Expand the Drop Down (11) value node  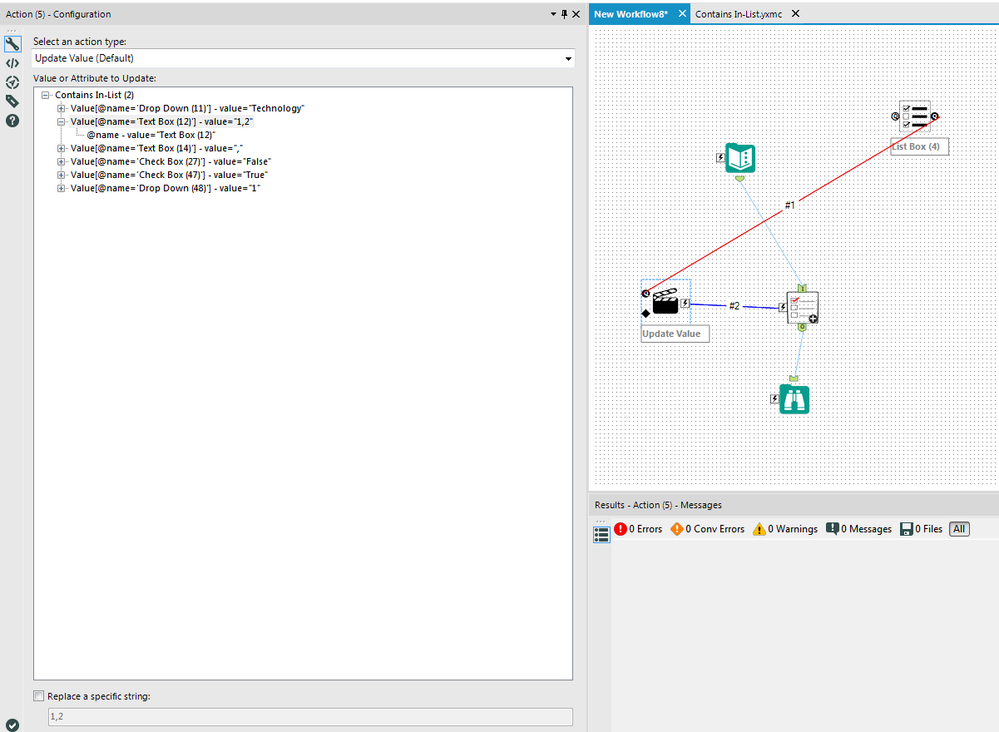coord(61,108)
